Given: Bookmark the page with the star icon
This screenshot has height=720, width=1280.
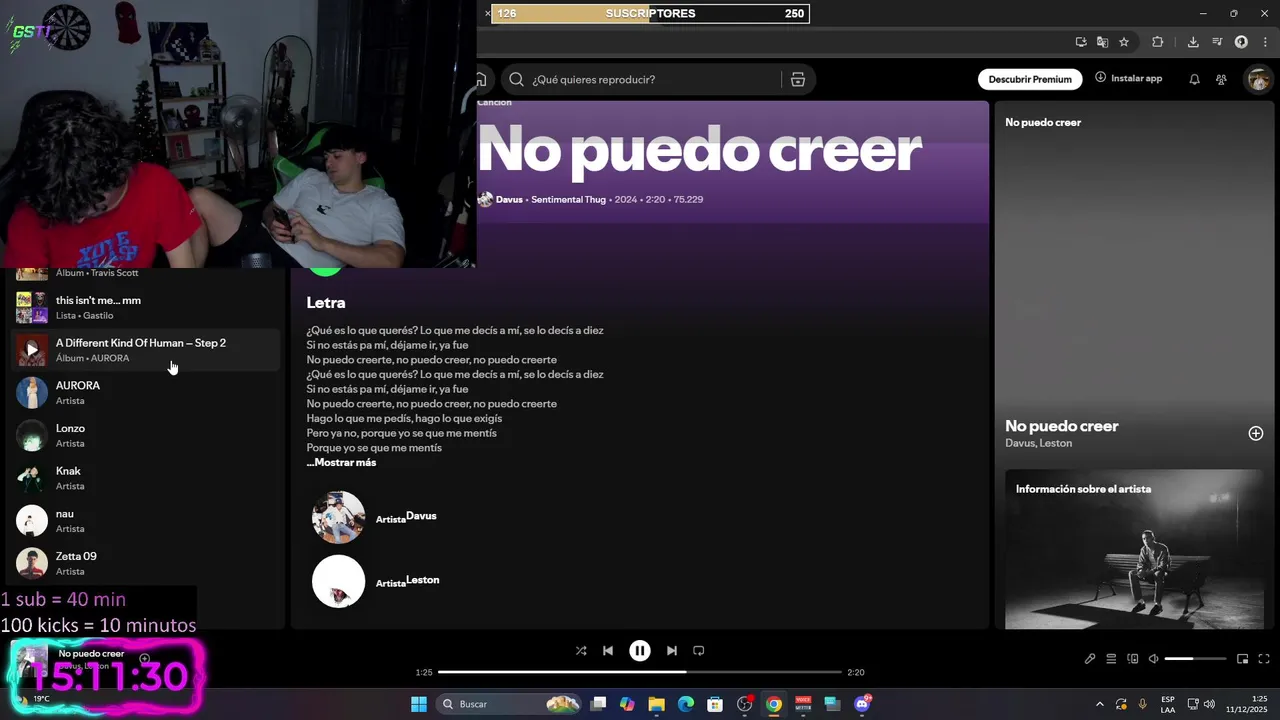Looking at the screenshot, I should [x=1124, y=42].
